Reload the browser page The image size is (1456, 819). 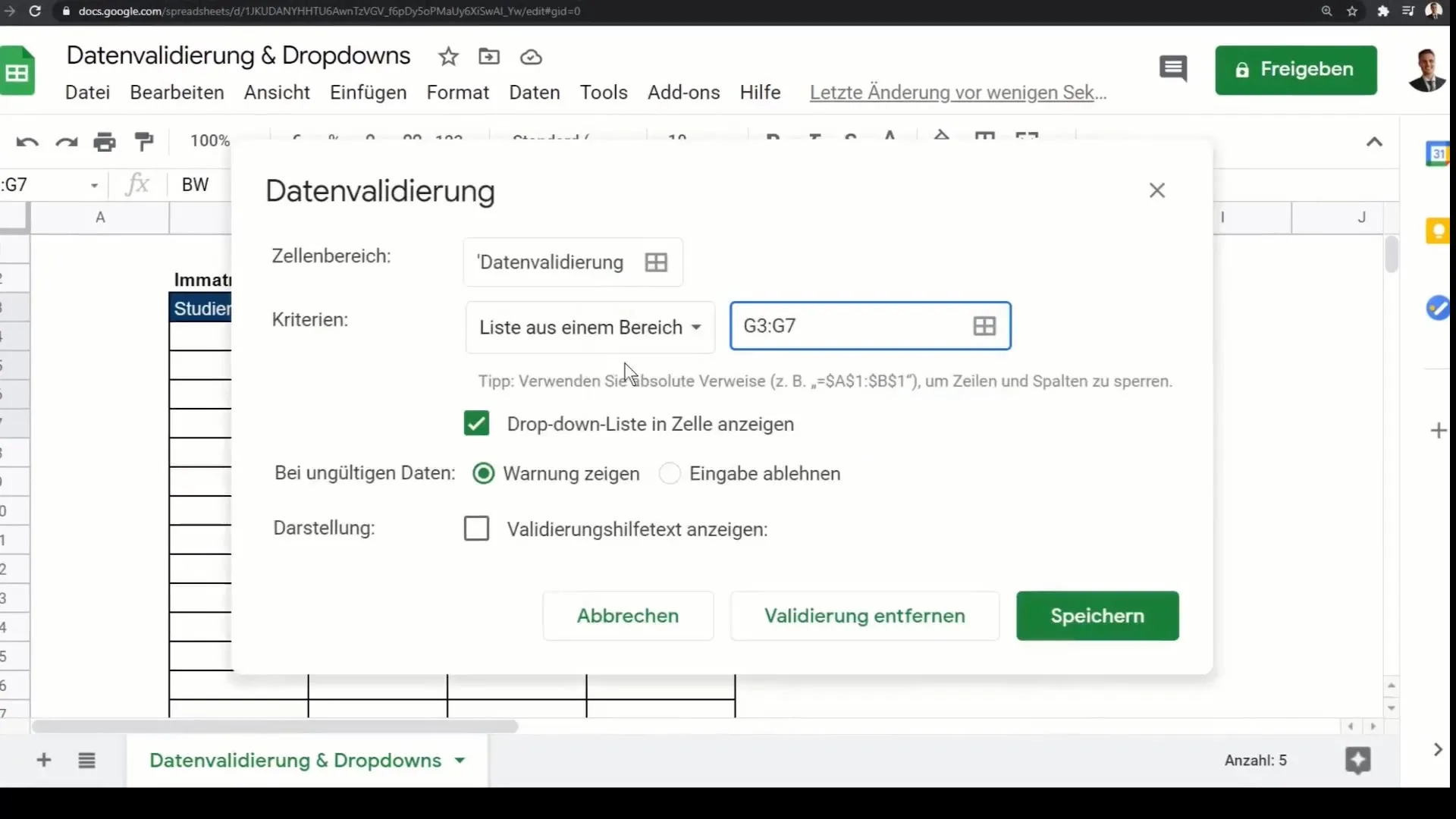(35, 11)
